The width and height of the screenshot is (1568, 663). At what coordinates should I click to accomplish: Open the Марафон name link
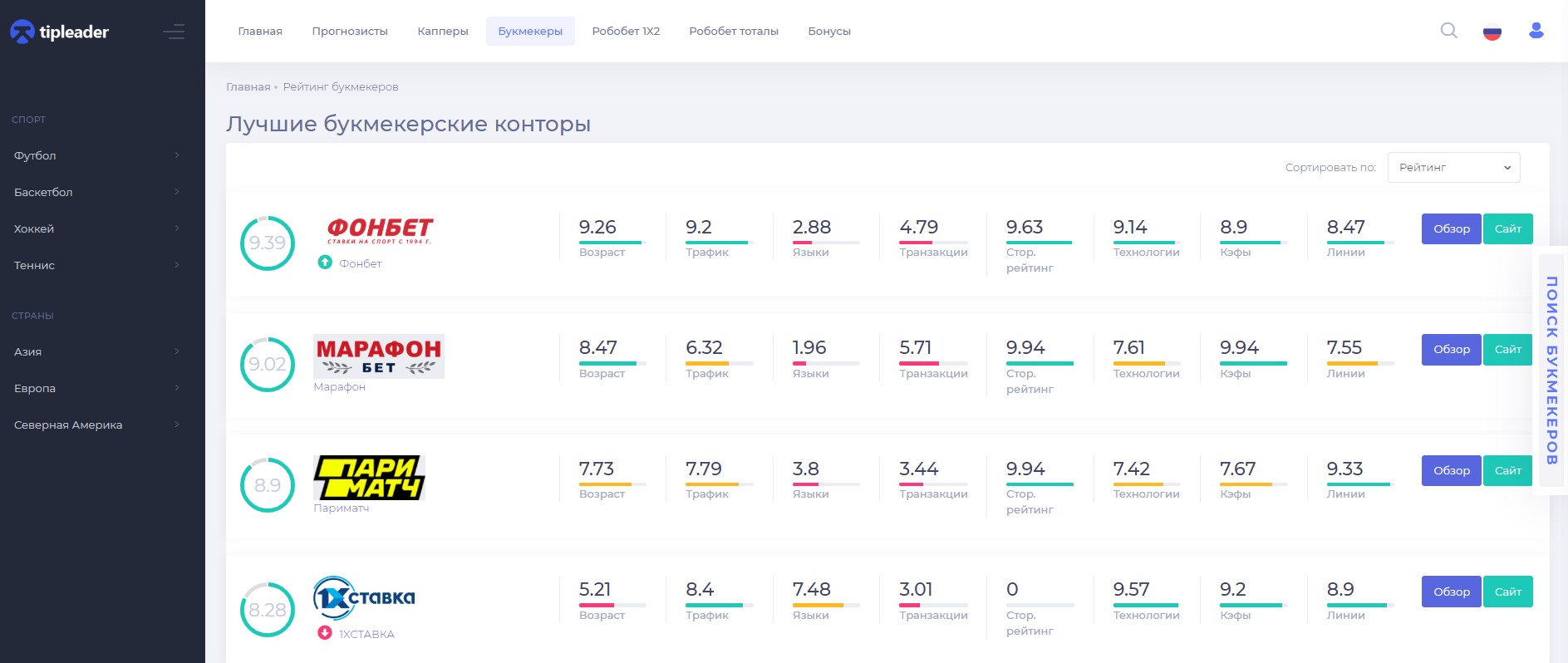[339, 386]
